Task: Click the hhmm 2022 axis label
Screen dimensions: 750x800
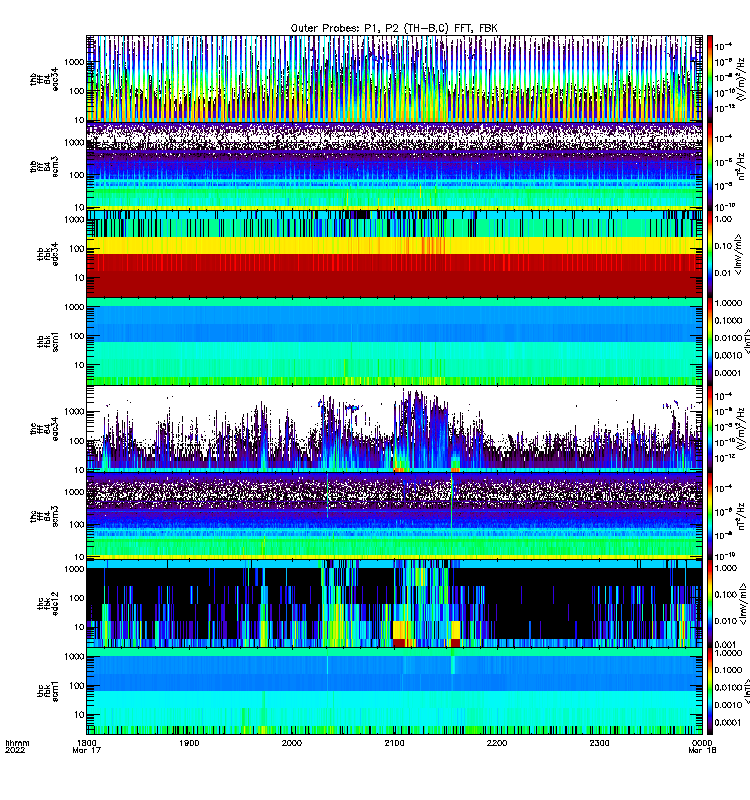Action: [x=17, y=746]
